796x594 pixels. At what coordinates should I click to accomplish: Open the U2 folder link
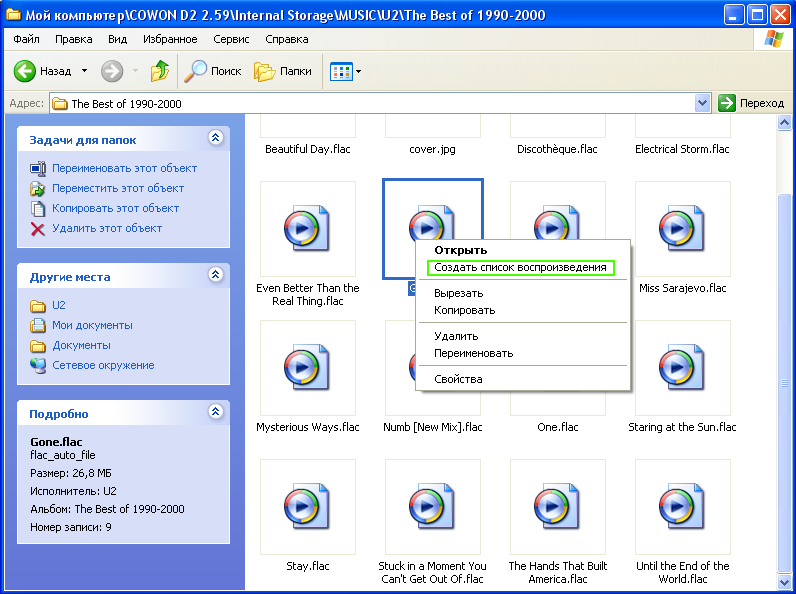pyautogui.click(x=58, y=305)
